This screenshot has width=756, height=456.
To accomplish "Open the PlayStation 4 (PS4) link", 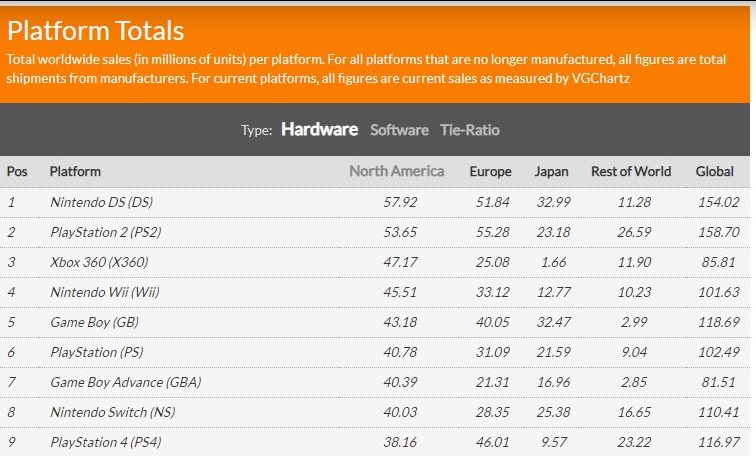I will [106, 442].
